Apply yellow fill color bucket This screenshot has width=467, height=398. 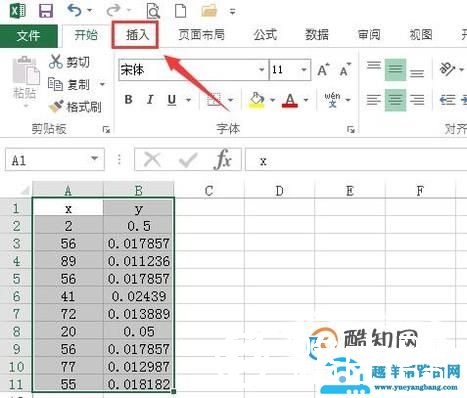pyautogui.click(x=257, y=100)
